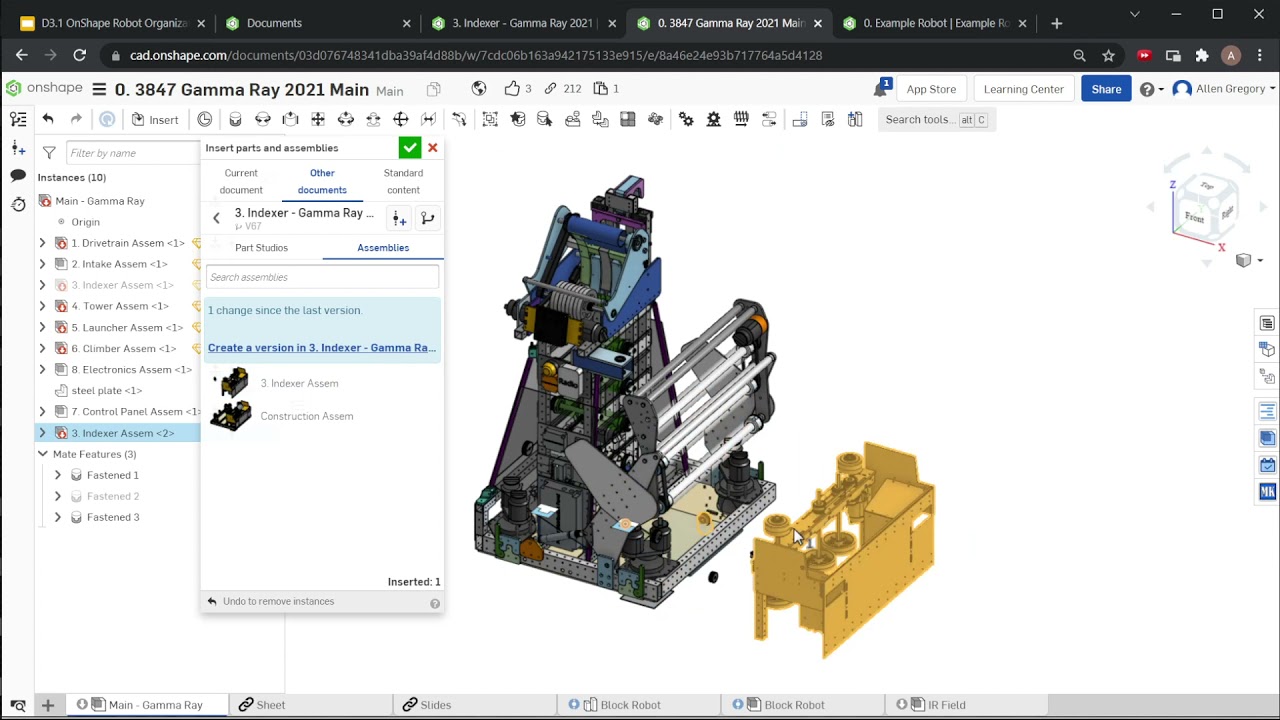Open the comments speech bubble icon
This screenshot has height=720, width=1280.
[x=18, y=175]
